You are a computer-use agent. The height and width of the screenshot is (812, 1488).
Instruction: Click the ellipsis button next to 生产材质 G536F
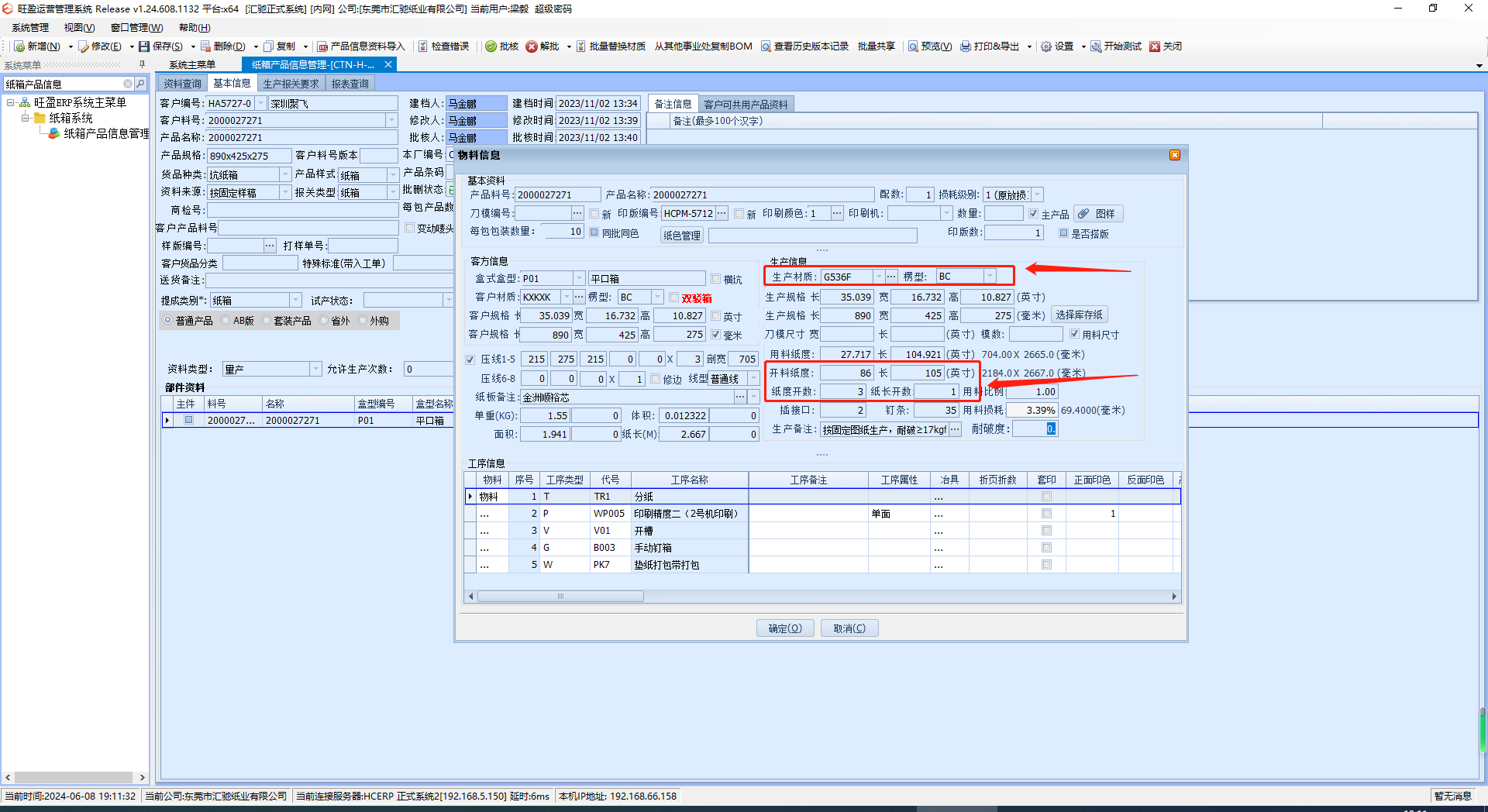(x=891, y=277)
